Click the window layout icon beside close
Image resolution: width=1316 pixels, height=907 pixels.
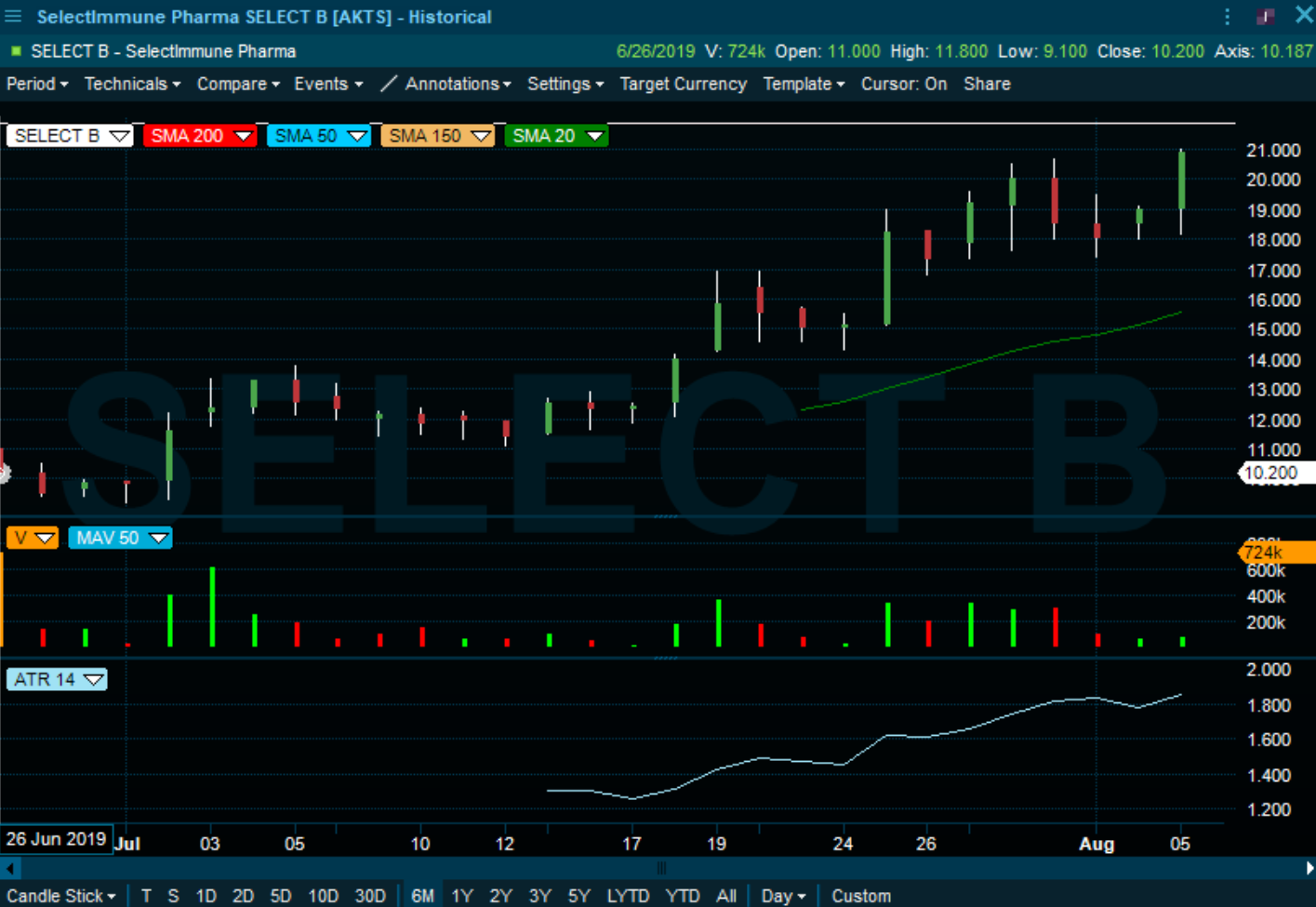click(x=1265, y=17)
